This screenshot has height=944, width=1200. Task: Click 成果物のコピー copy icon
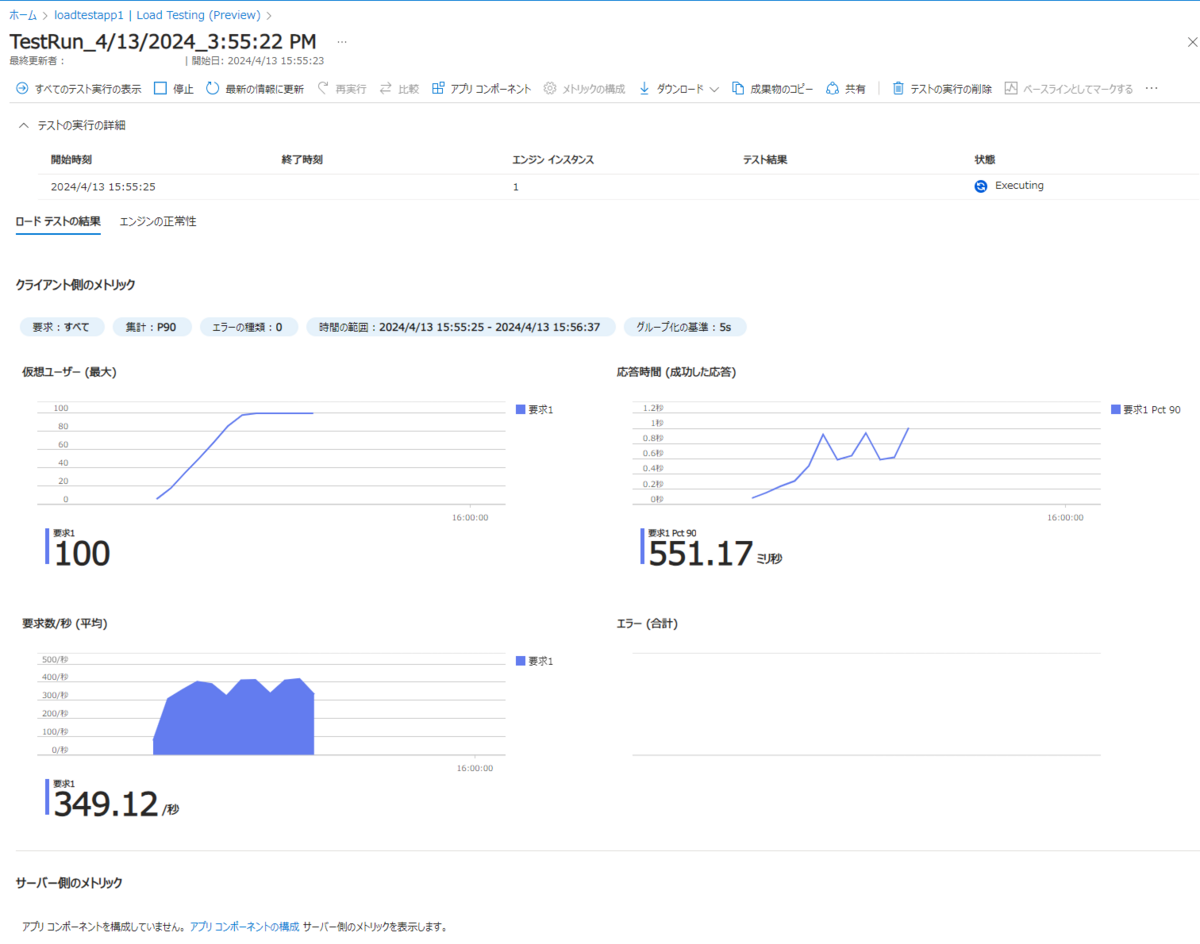(738, 89)
